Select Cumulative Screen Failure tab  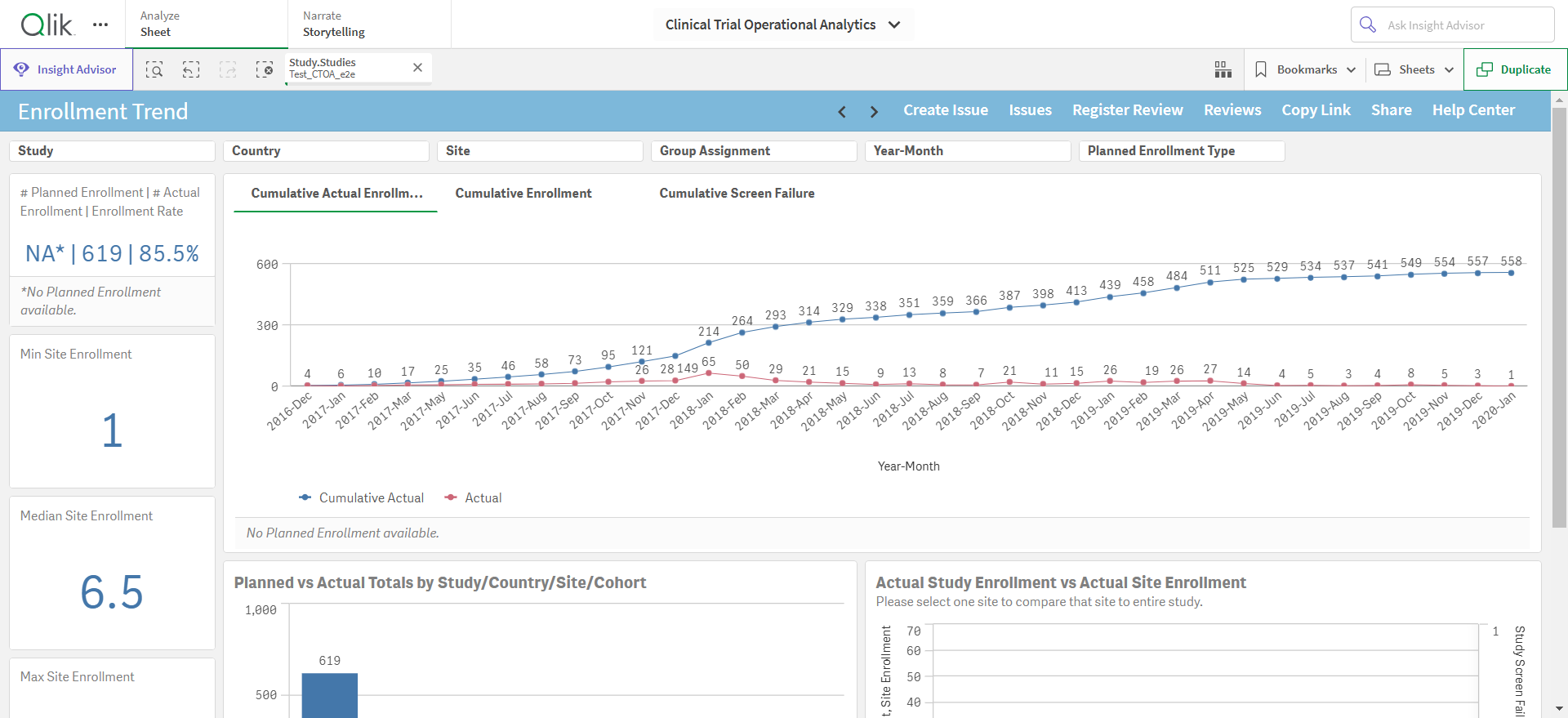coord(737,194)
